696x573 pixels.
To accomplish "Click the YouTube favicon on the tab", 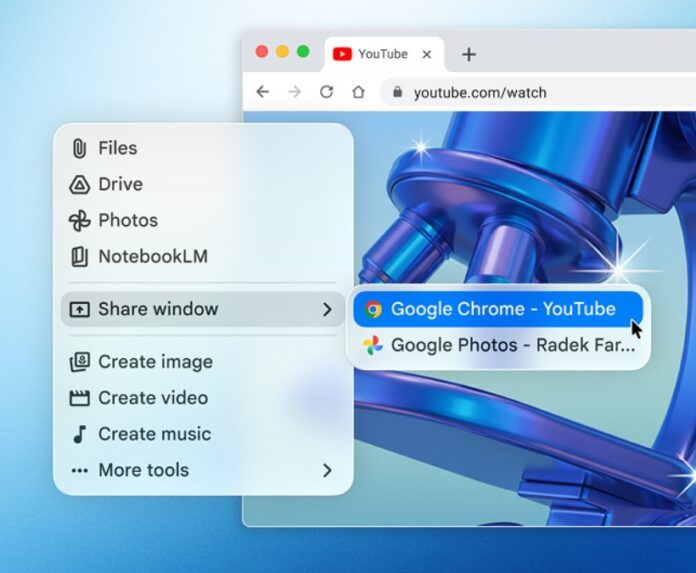I will (342, 54).
